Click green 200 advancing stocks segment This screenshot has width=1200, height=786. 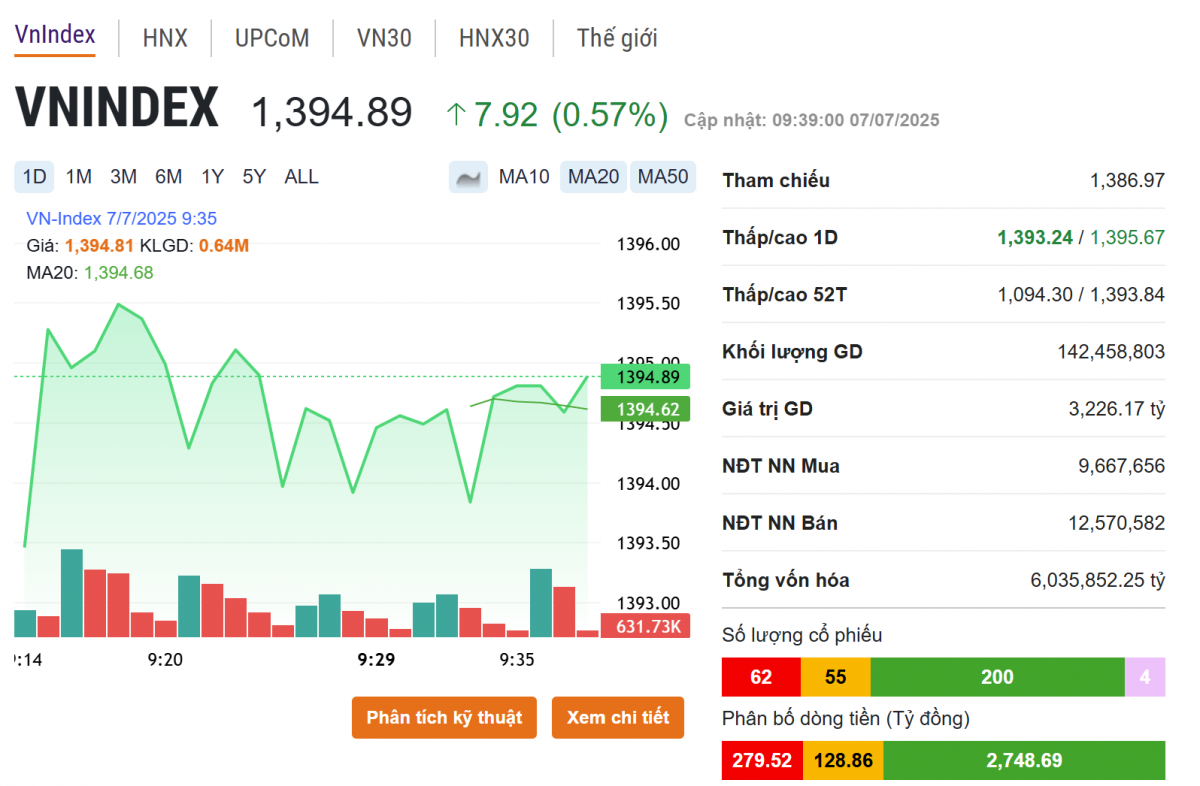coord(997,677)
